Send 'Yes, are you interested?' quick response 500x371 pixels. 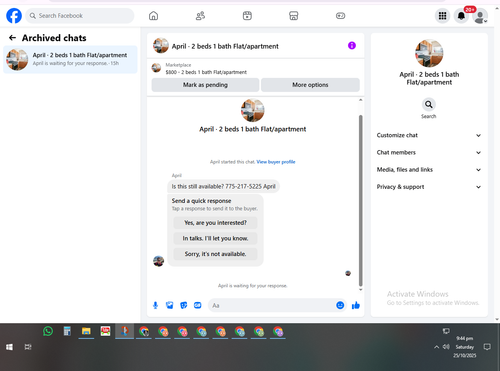215,223
